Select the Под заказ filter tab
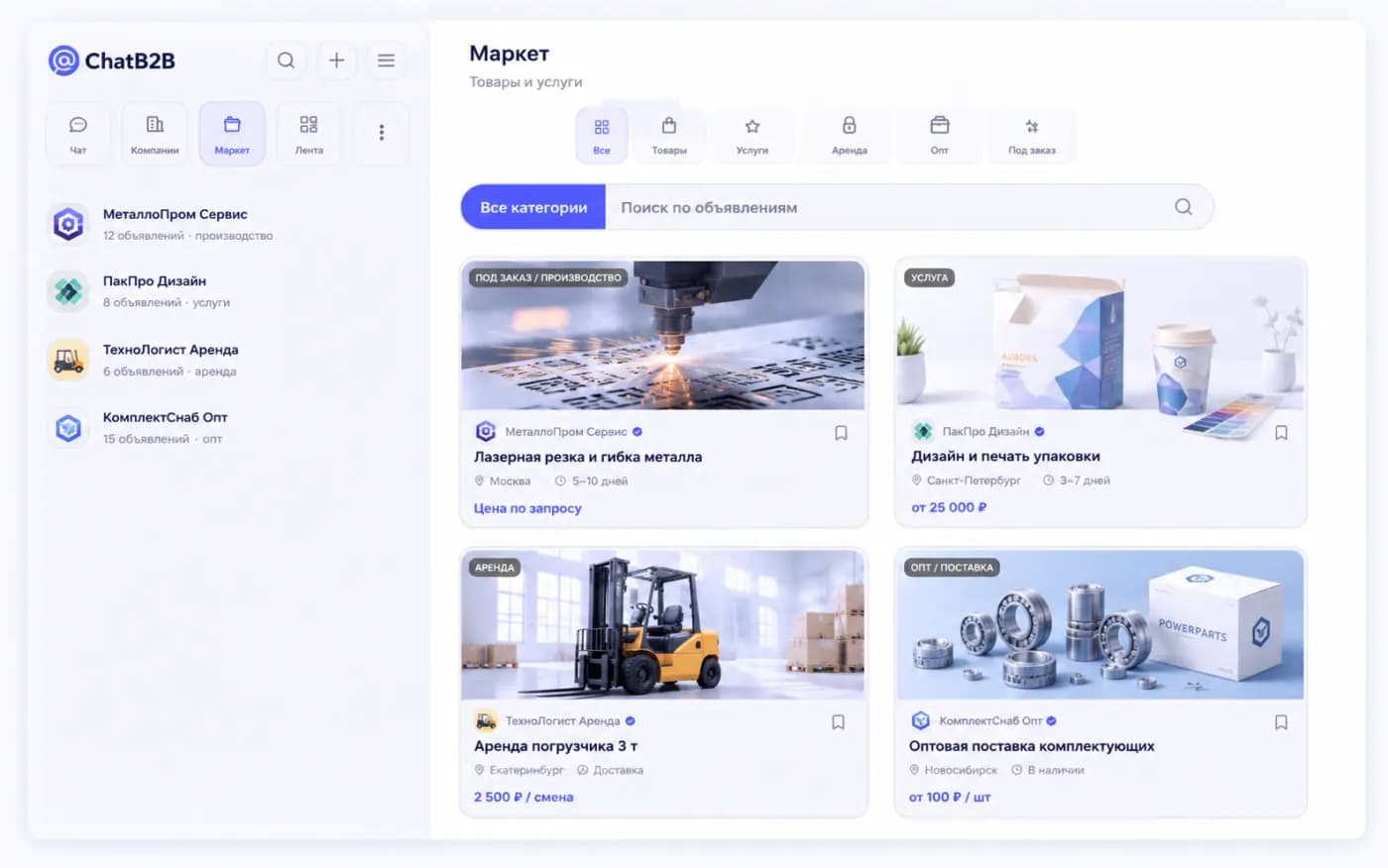The width and height of the screenshot is (1388, 868). click(1032, 136)
